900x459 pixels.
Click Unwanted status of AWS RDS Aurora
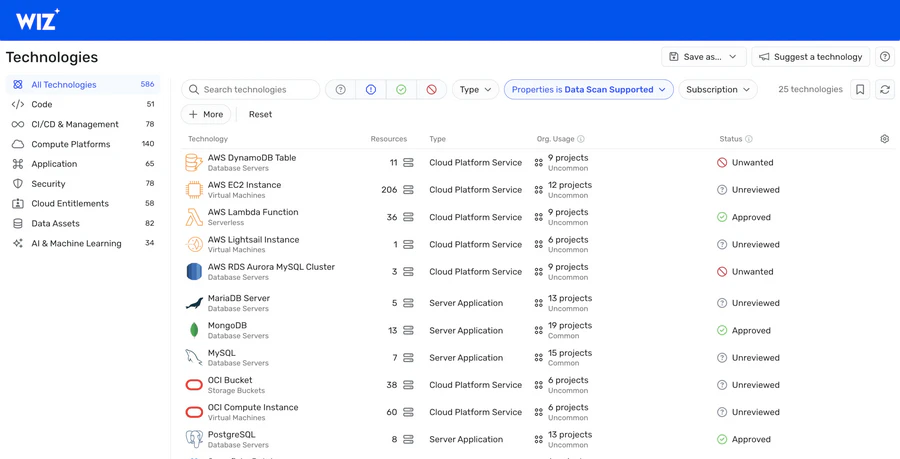tap(752, 271)
